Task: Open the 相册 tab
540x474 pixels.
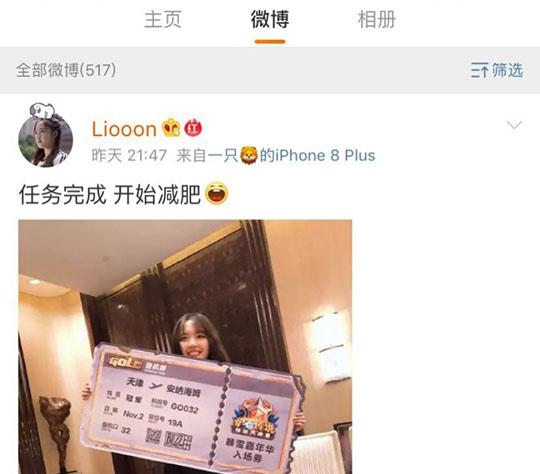Action: [x=377, y=19]
